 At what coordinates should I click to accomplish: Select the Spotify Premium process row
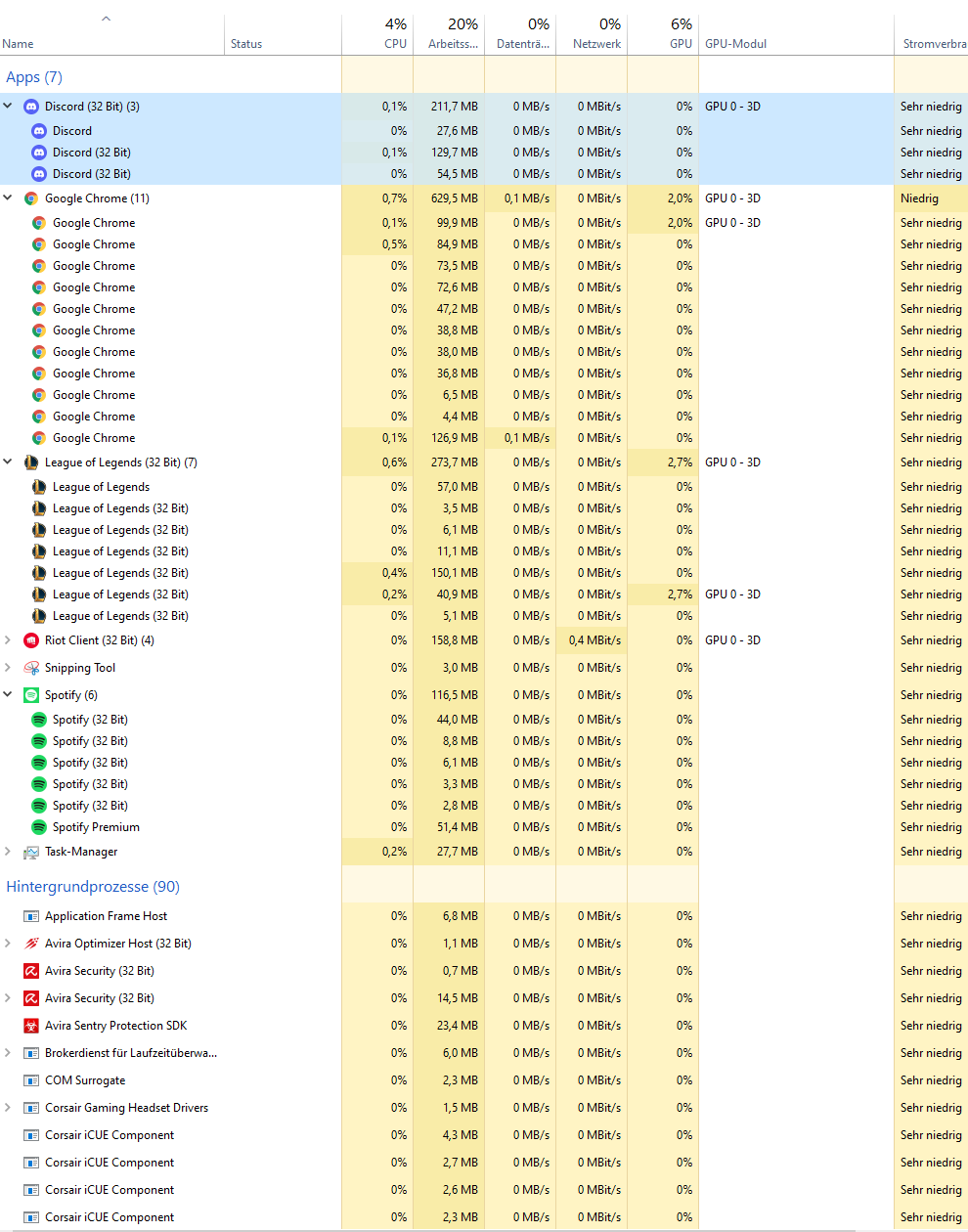click(484, 827)
